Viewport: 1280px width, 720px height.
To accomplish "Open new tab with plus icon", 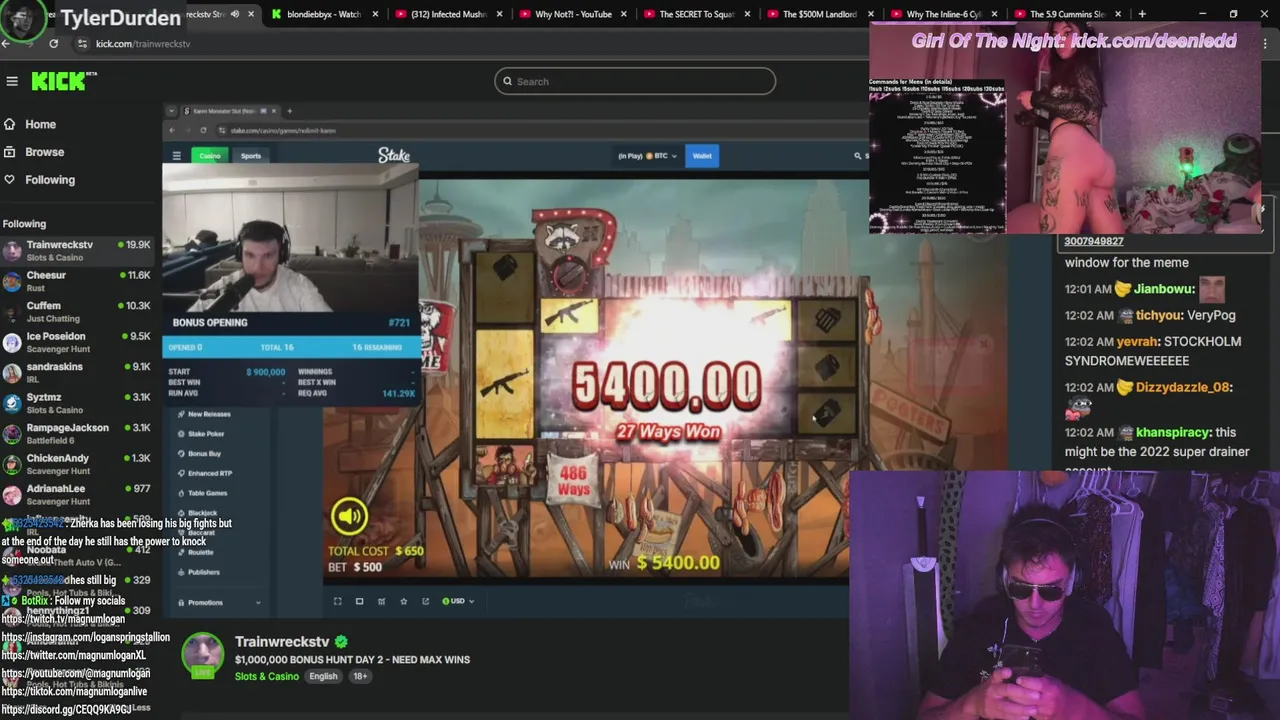I will point(1142,14).
